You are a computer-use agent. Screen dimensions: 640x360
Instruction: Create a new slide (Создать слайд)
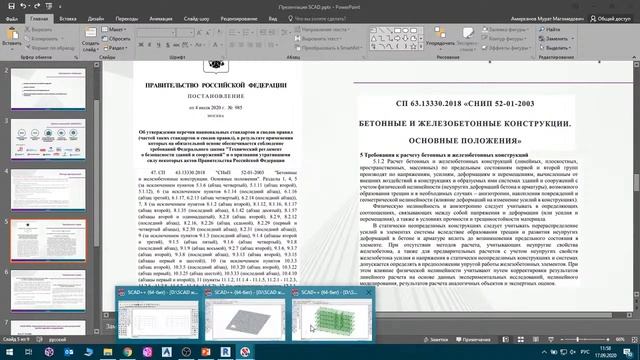90,39
